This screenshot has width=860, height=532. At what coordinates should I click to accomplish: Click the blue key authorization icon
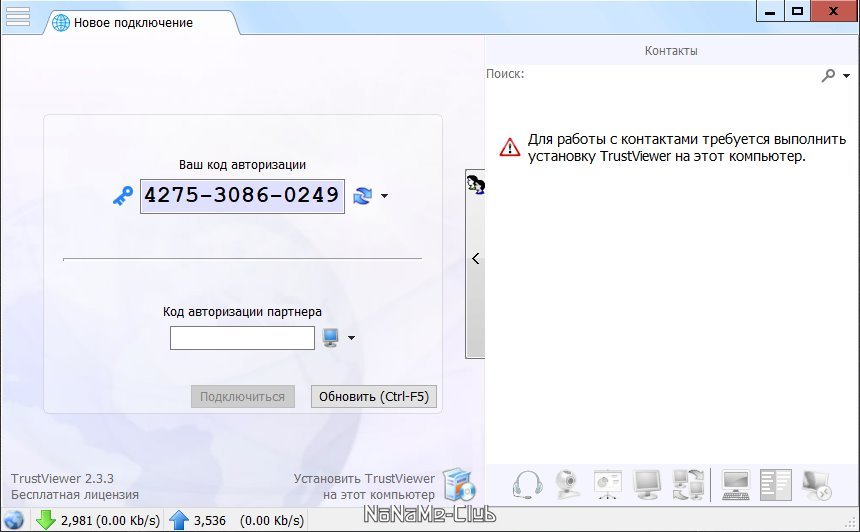coord(123,196)
